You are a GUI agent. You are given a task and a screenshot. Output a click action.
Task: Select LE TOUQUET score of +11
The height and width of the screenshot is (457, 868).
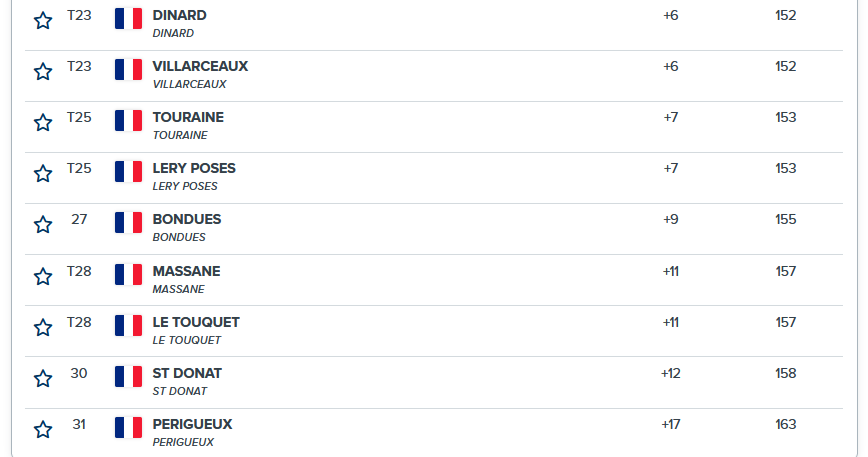670,323
